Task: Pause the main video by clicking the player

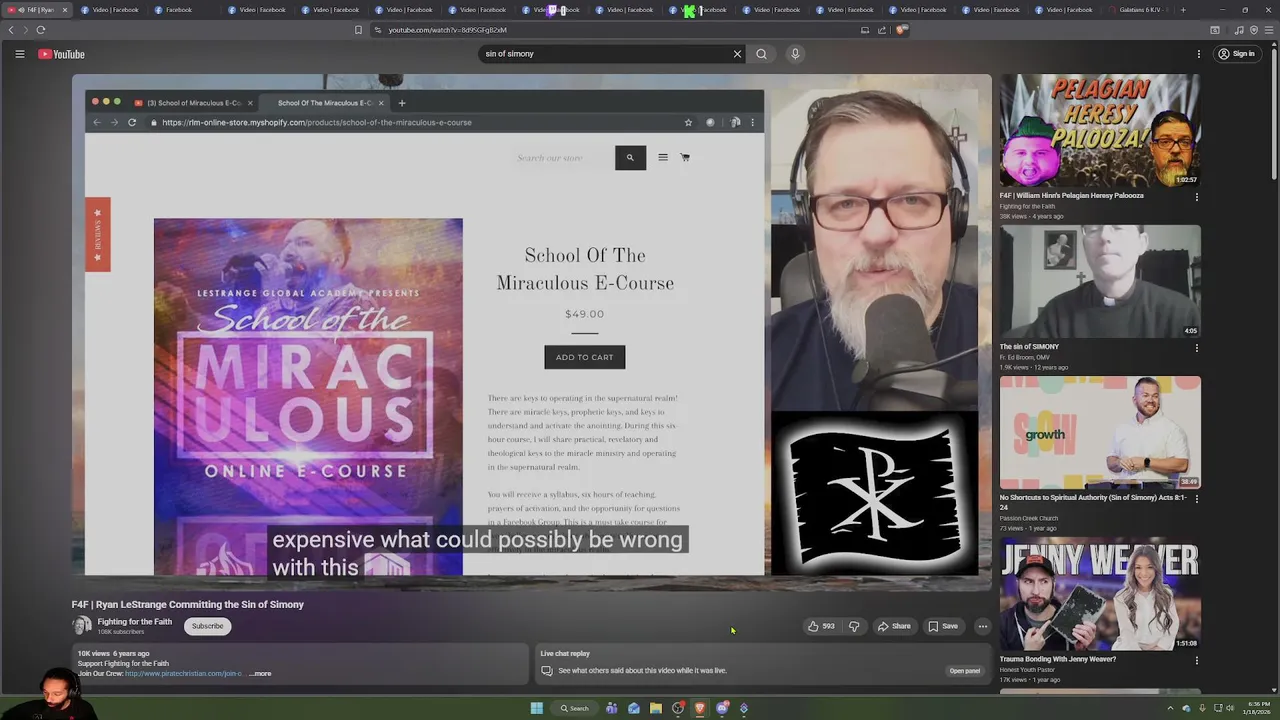Action: pyautogui.click(x=531, y=333)
